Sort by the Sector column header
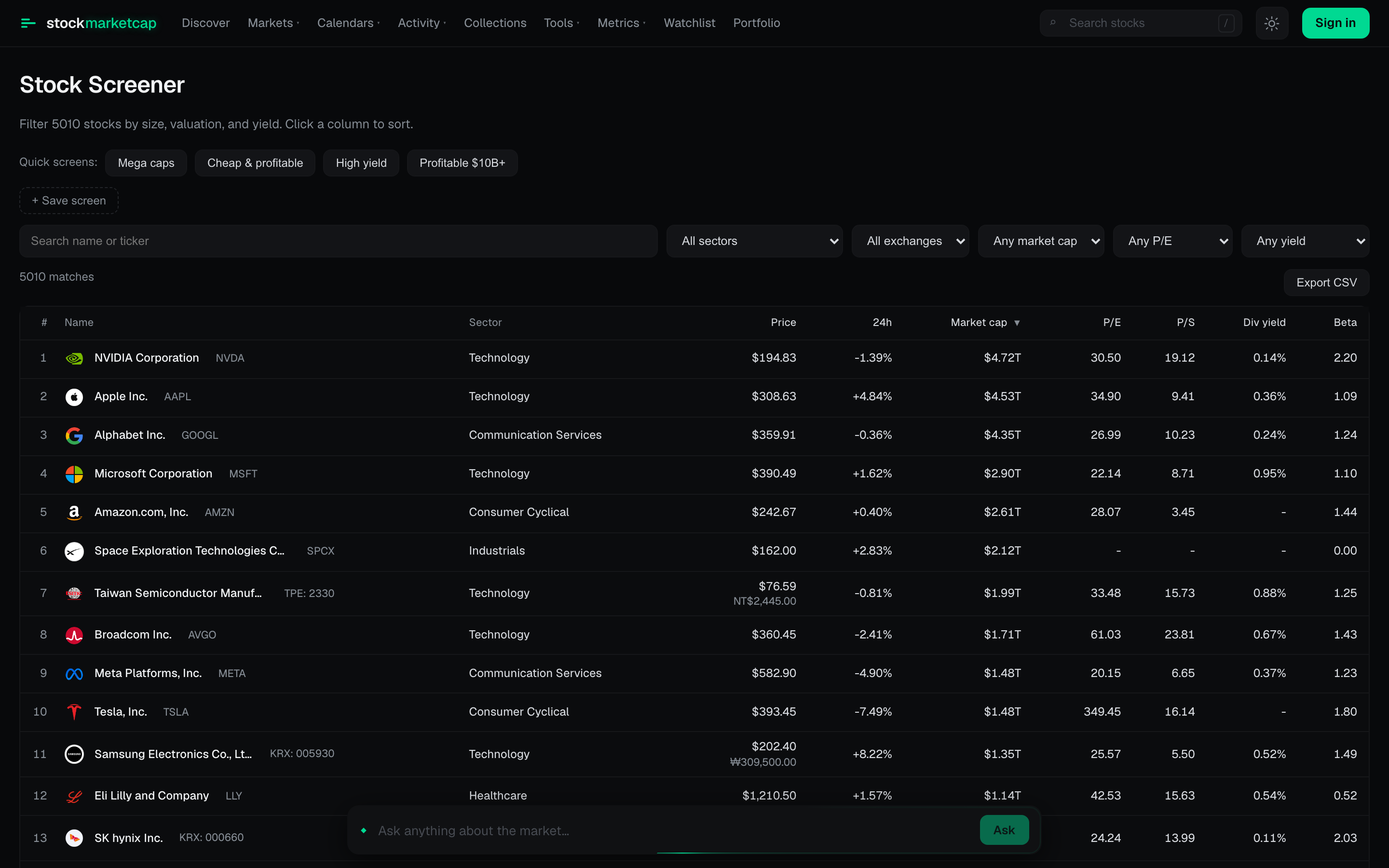The image size is (1389, 868). pyautogui.click(x=485, y=323)
